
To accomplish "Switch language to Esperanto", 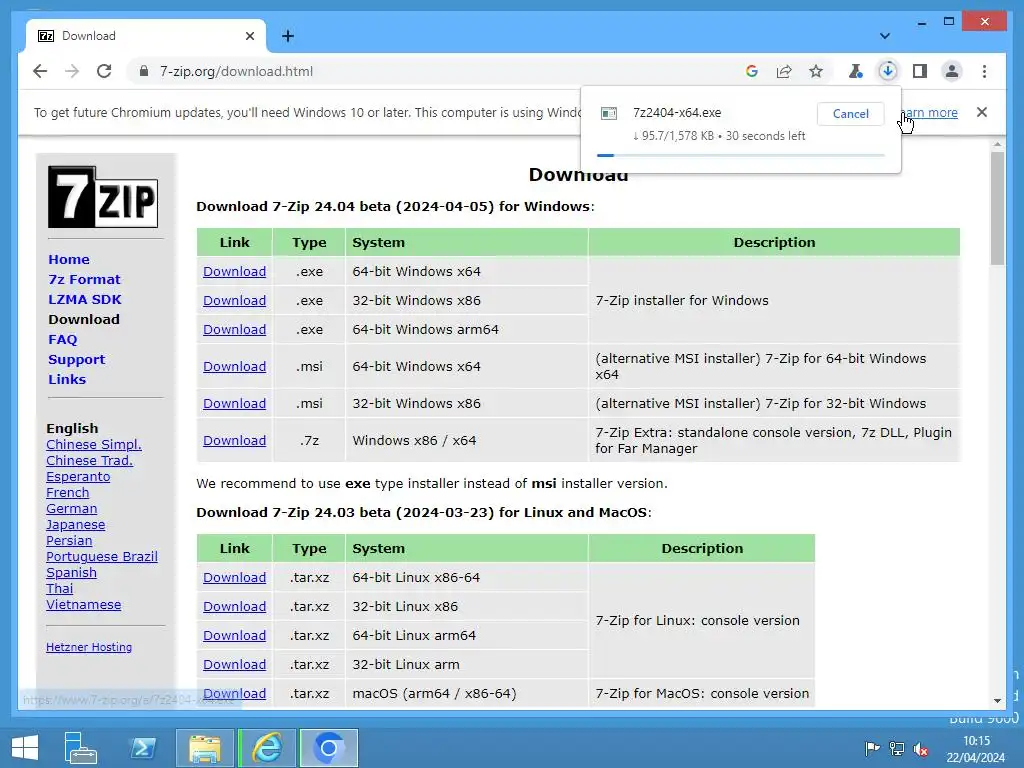I will [78, 477].
